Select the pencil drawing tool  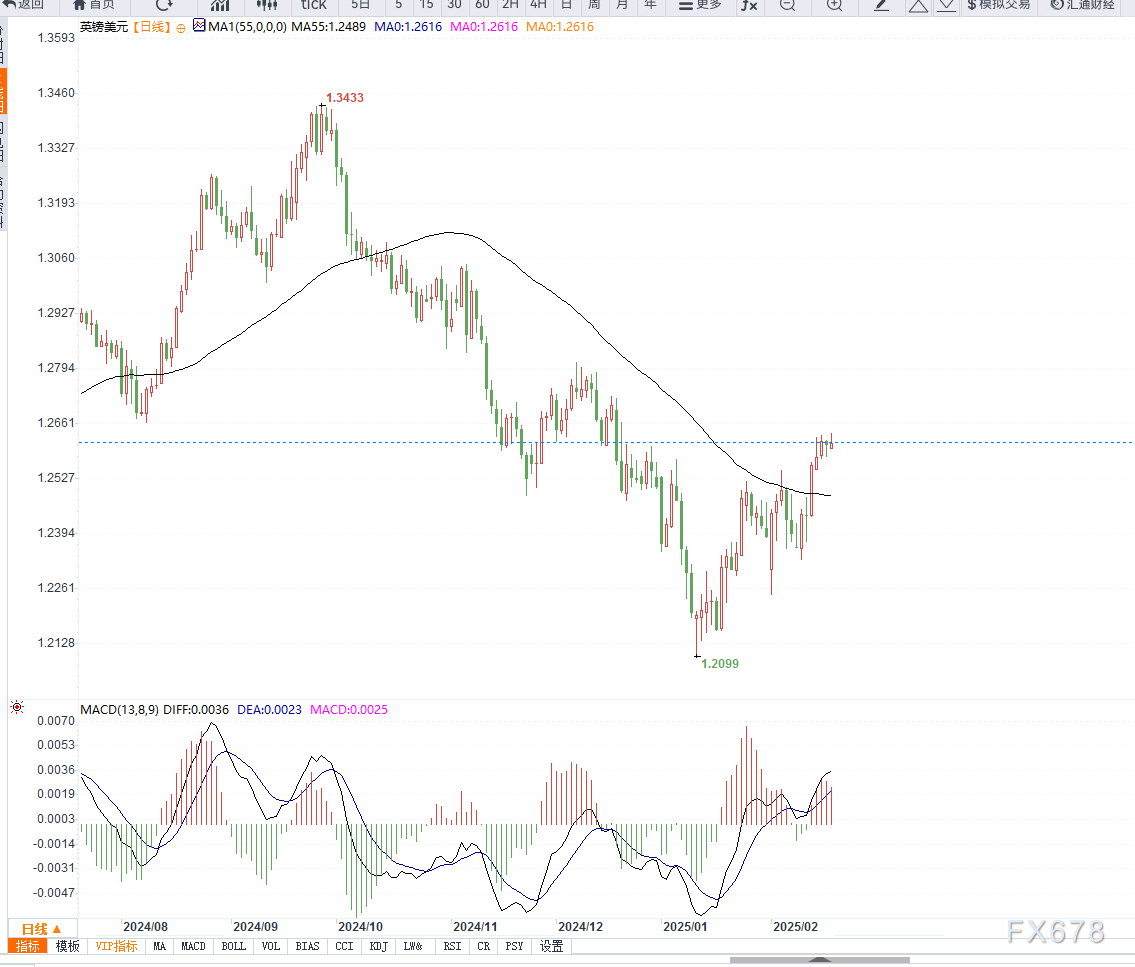[x=881, y=5]
